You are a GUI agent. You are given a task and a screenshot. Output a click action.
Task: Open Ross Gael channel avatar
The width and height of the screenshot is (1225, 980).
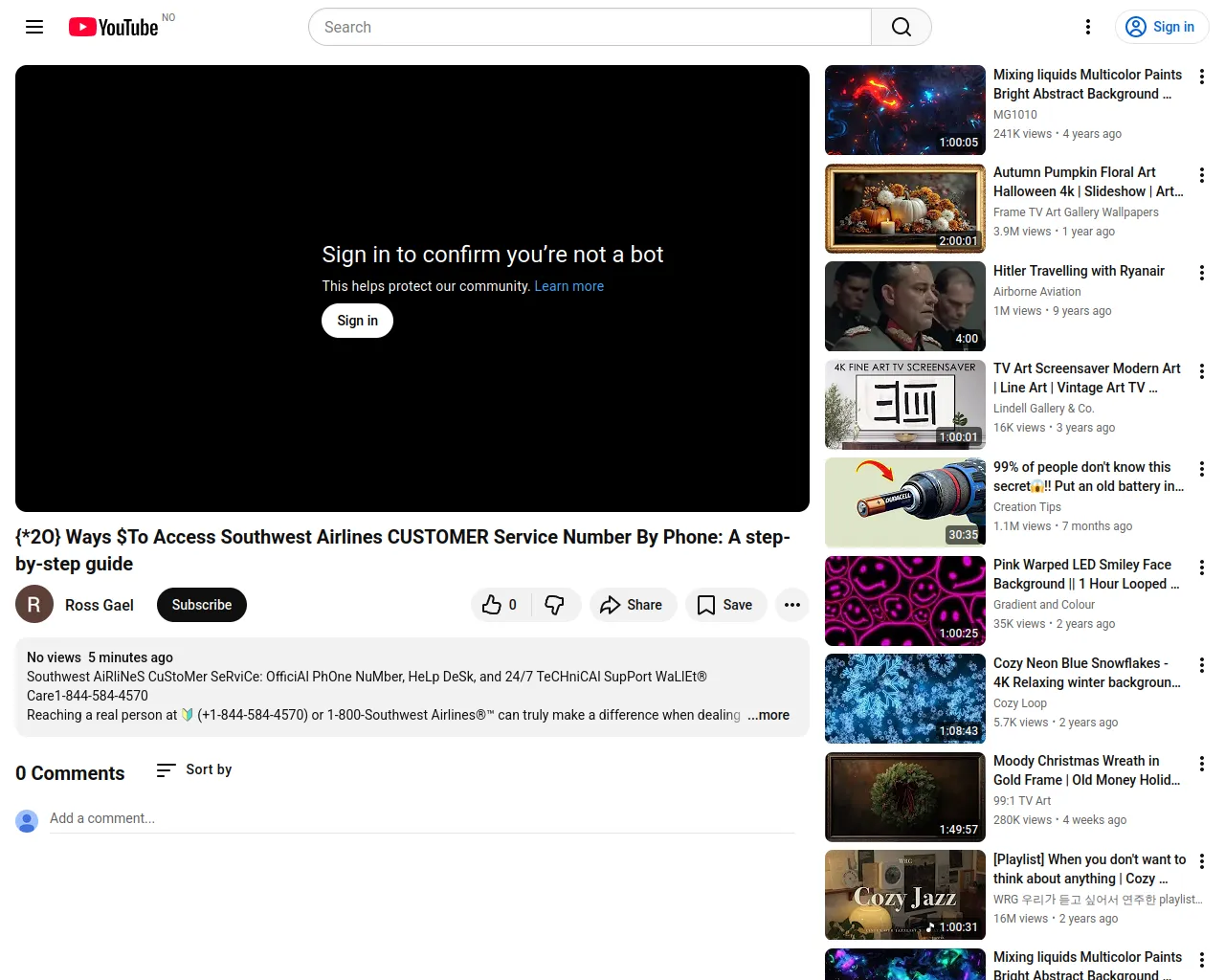click(34, 604)
